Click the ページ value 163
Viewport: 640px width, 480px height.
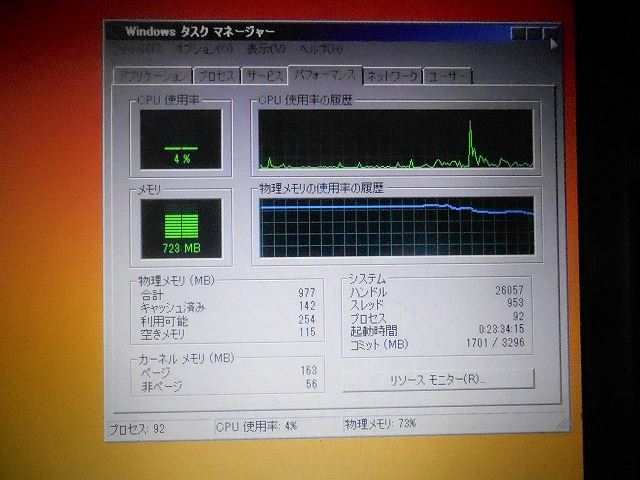click(309, 370)
